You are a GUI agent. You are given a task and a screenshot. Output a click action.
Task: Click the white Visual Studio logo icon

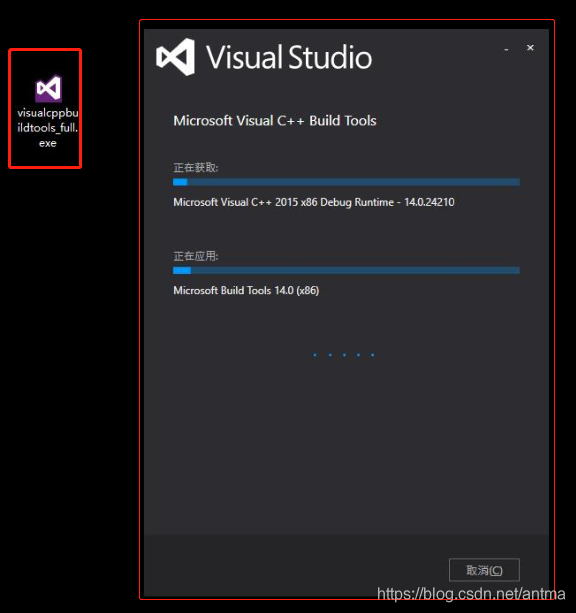[x=176, y=57]
